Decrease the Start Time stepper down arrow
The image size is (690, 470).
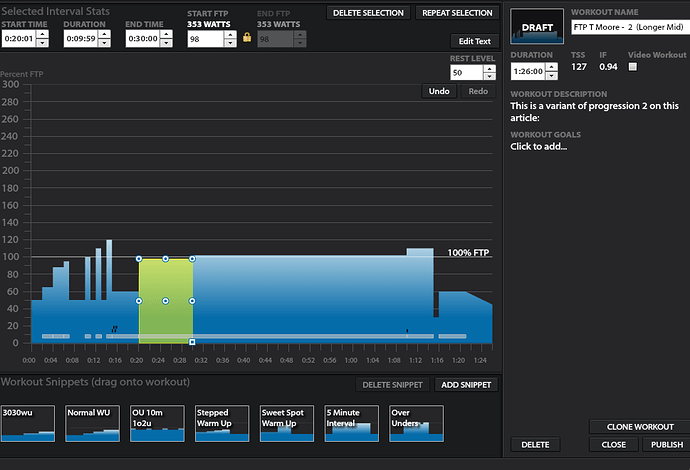(x=42, y=43)
